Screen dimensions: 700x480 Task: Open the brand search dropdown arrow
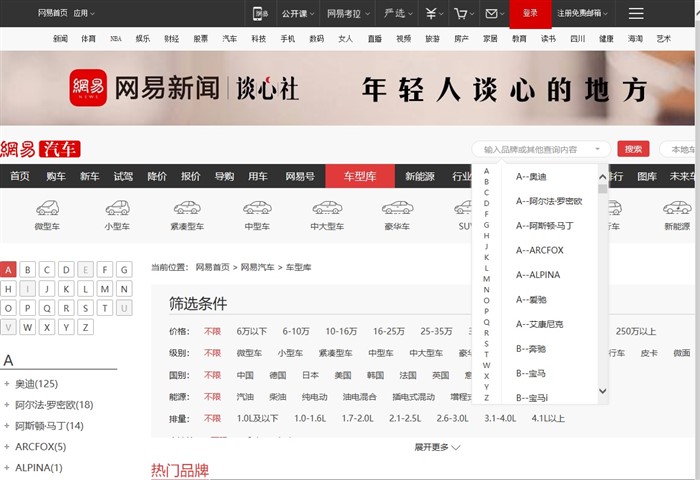tap(597, 149)
